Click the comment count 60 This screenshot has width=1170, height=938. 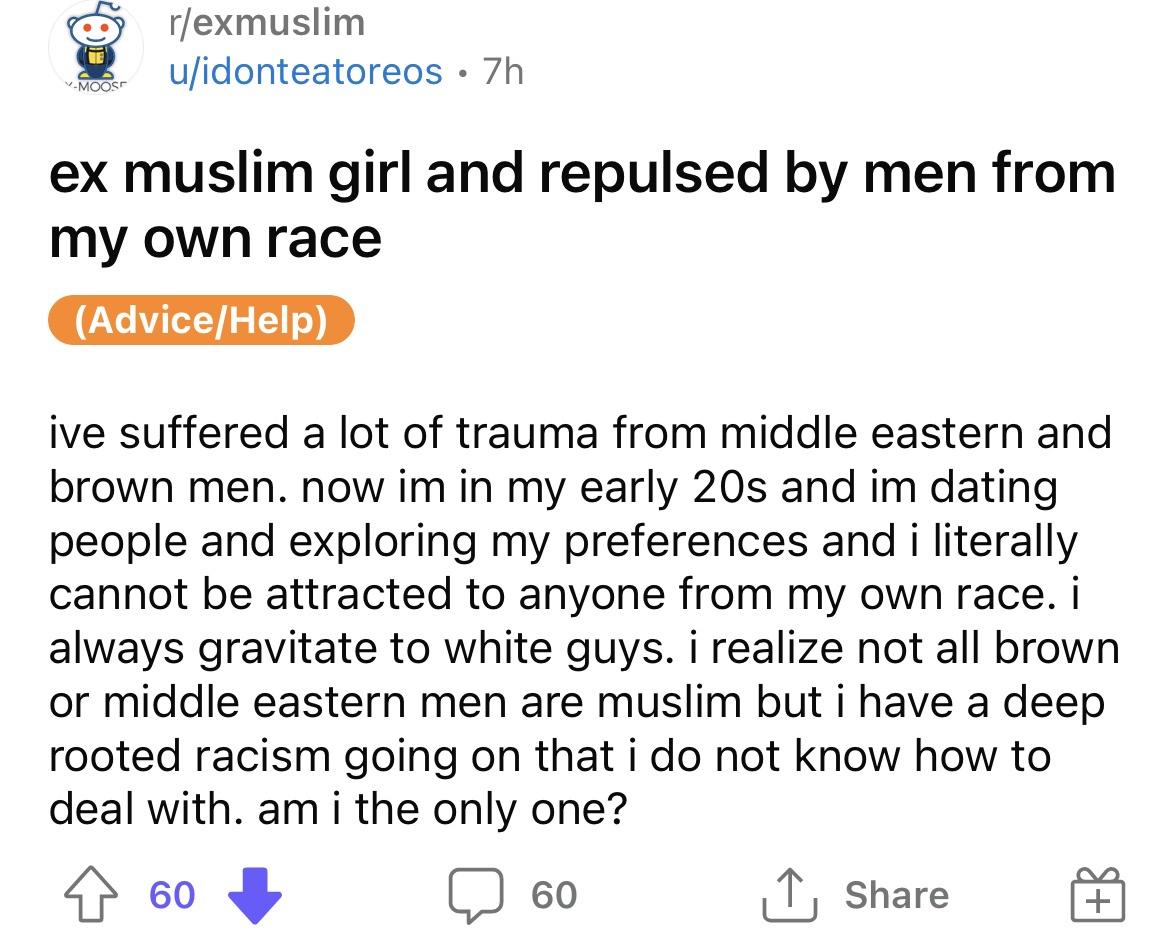(x=554, y=895)
